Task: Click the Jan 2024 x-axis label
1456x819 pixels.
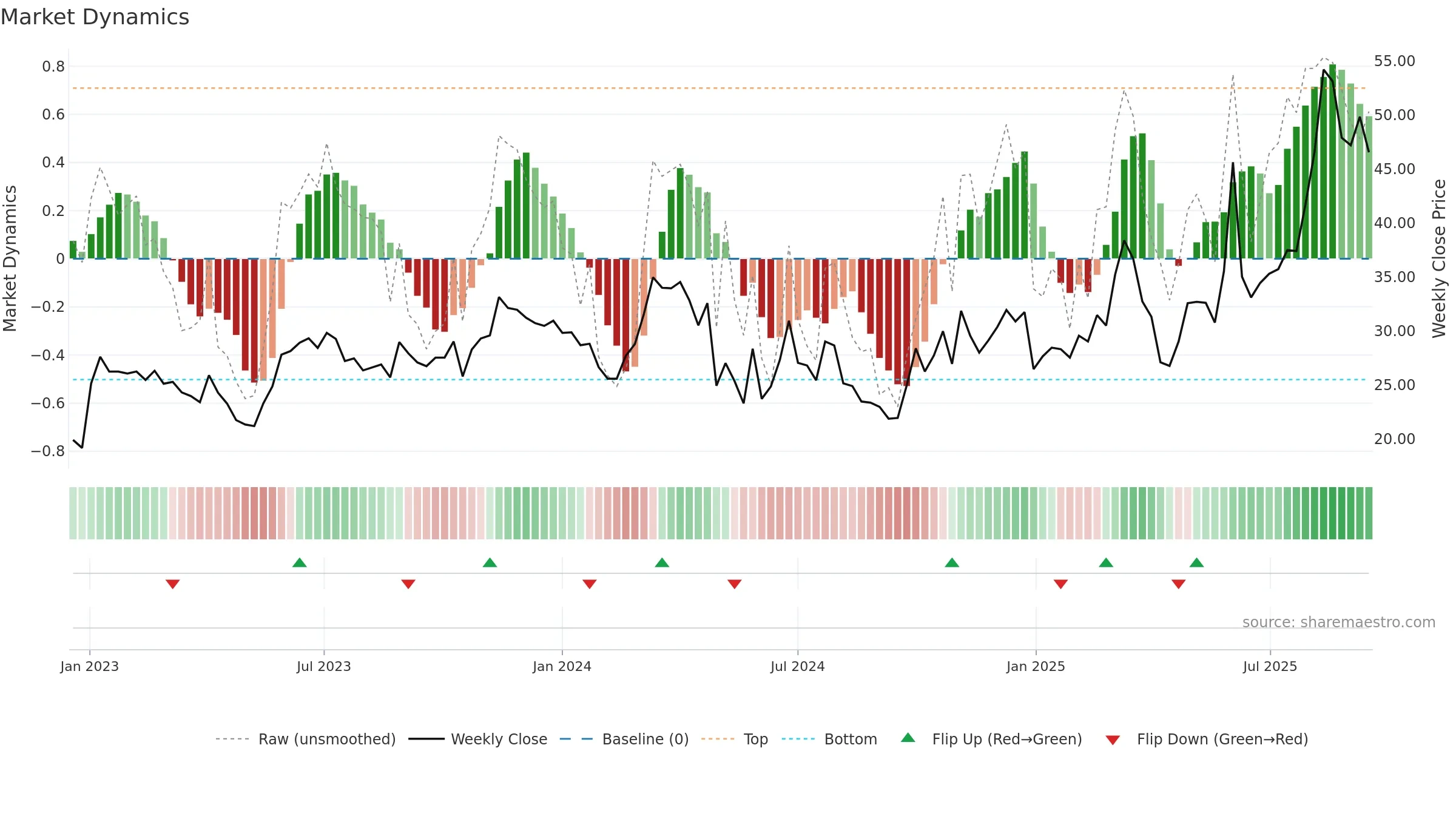Action: tap(562, 666)
